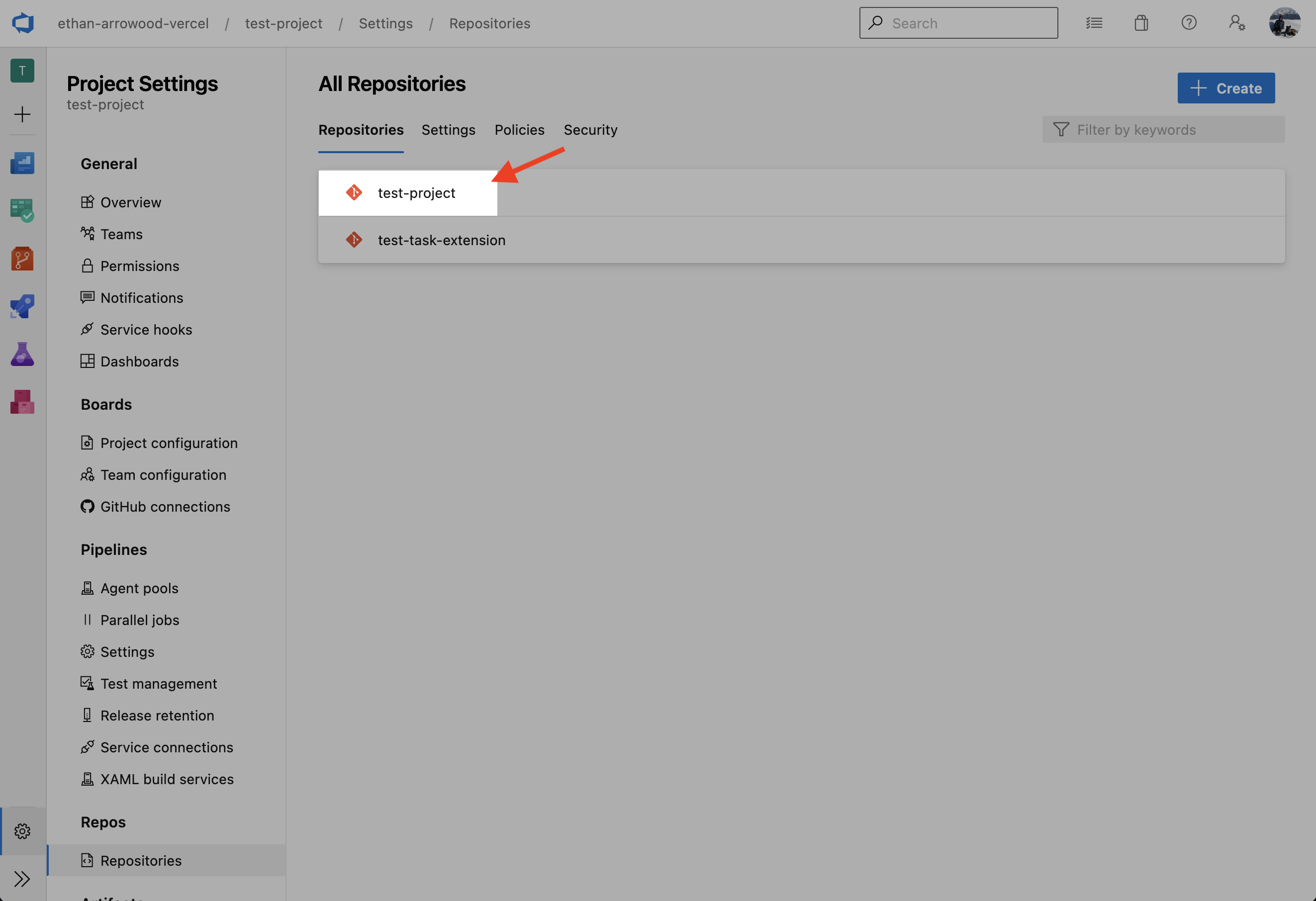Open GitHub connections settings
Screen dimensions: 1316x901
(x=165, y=506)
